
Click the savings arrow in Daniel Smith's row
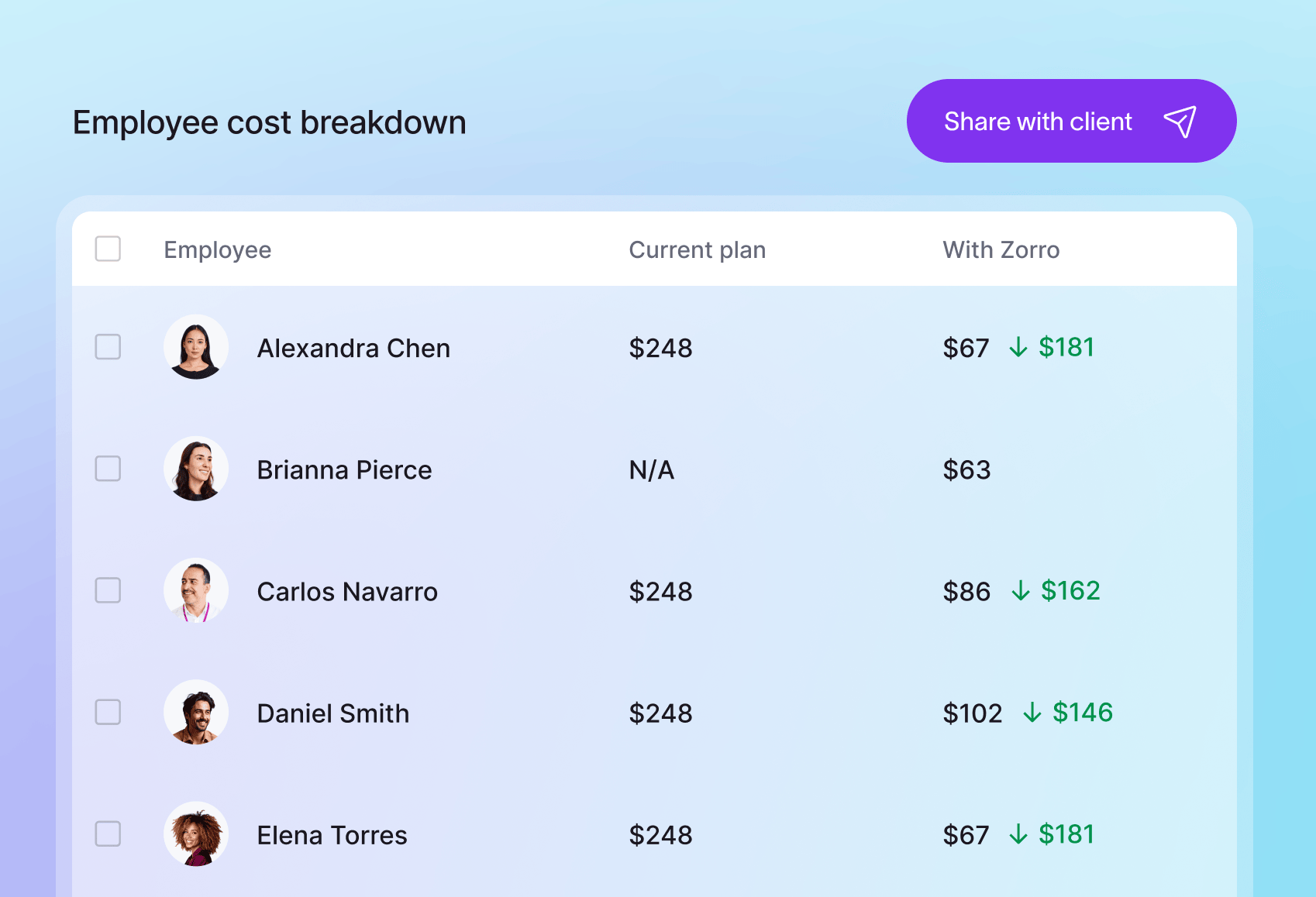1032,713
